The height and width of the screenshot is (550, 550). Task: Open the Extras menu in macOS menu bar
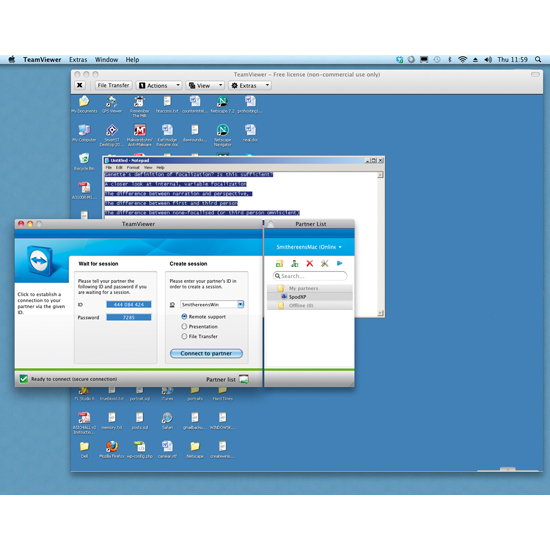click(78, 60)
